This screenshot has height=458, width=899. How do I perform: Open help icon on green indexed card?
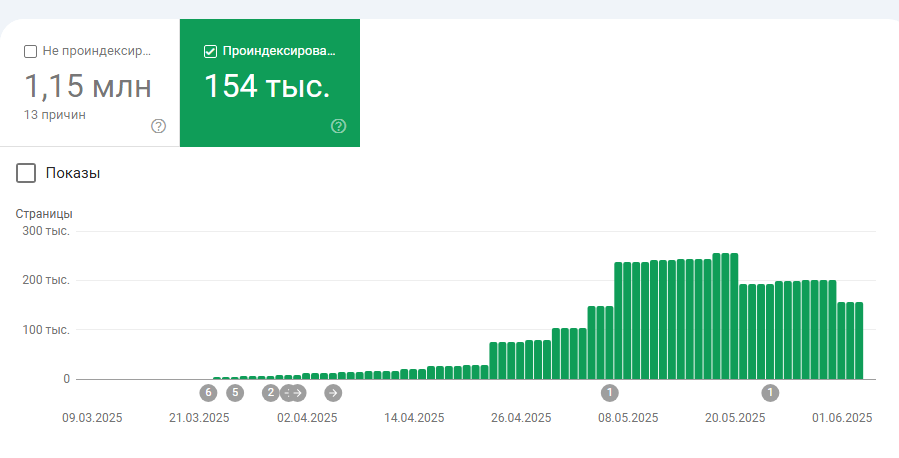coord(338,126)
